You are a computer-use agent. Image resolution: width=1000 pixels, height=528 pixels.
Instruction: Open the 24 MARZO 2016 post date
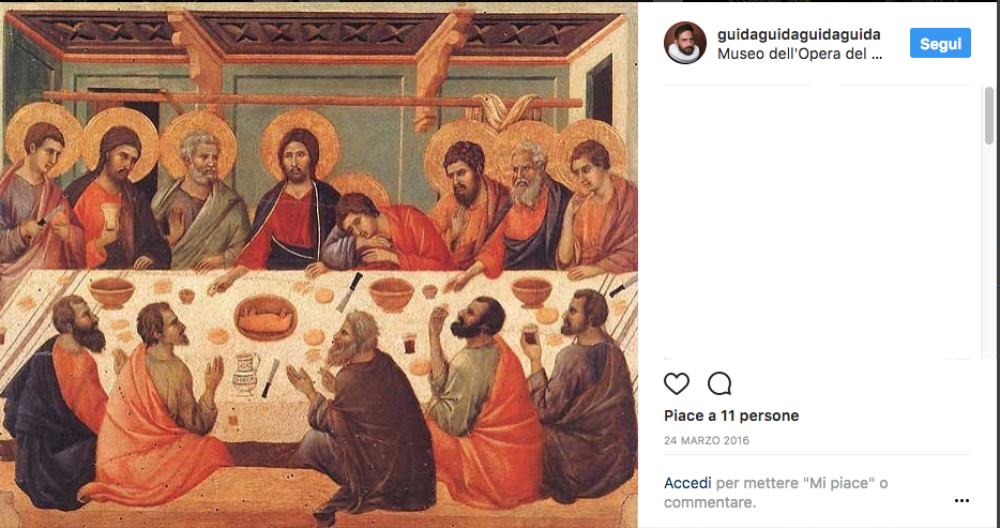pyautogui.click(x=707, y=441)
